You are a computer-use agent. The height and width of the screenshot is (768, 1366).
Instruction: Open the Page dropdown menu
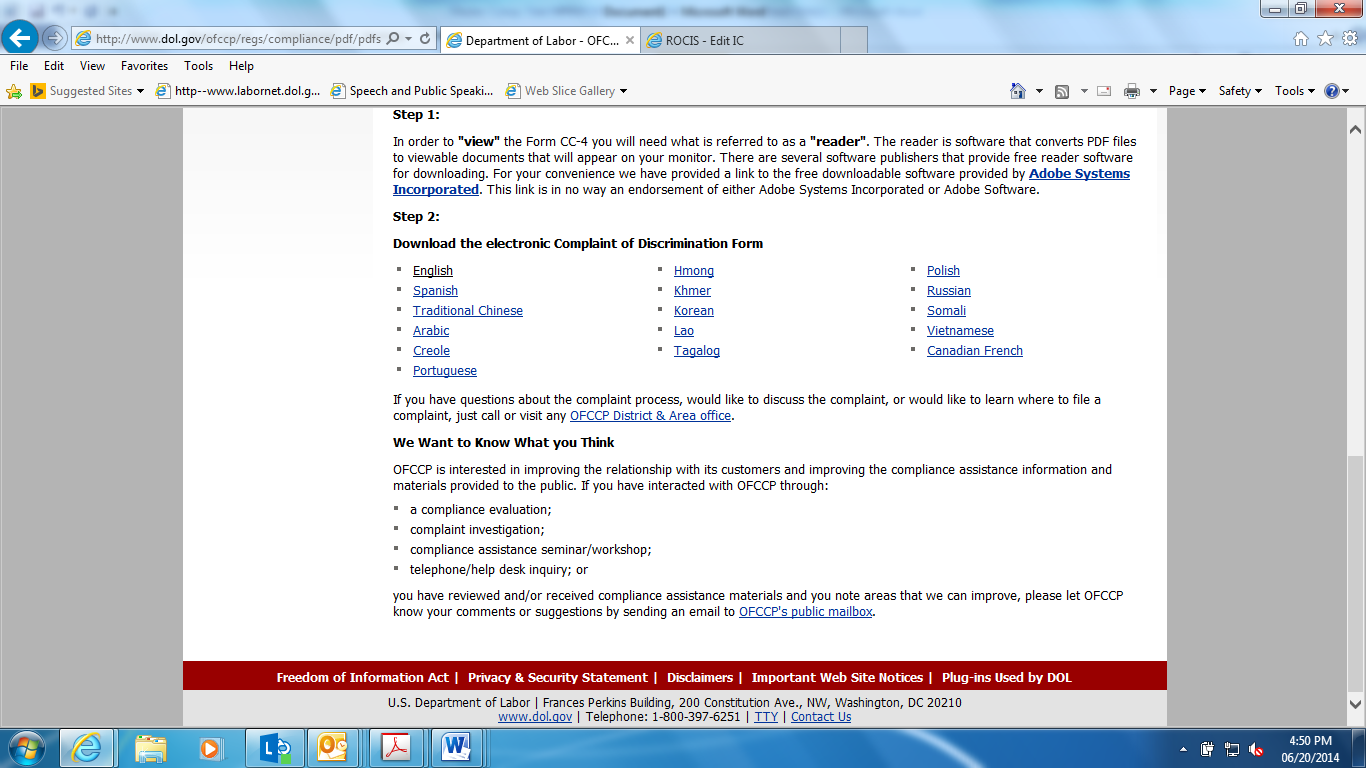pyautogui.click(x=1187, y=91)
